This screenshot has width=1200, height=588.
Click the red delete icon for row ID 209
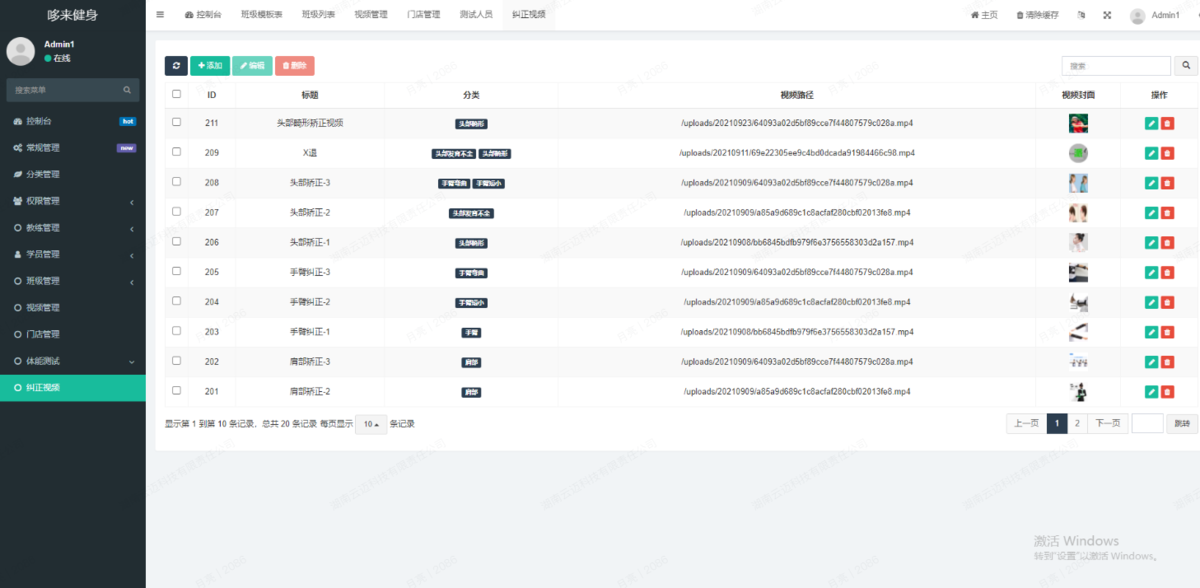pos(1167,154)
